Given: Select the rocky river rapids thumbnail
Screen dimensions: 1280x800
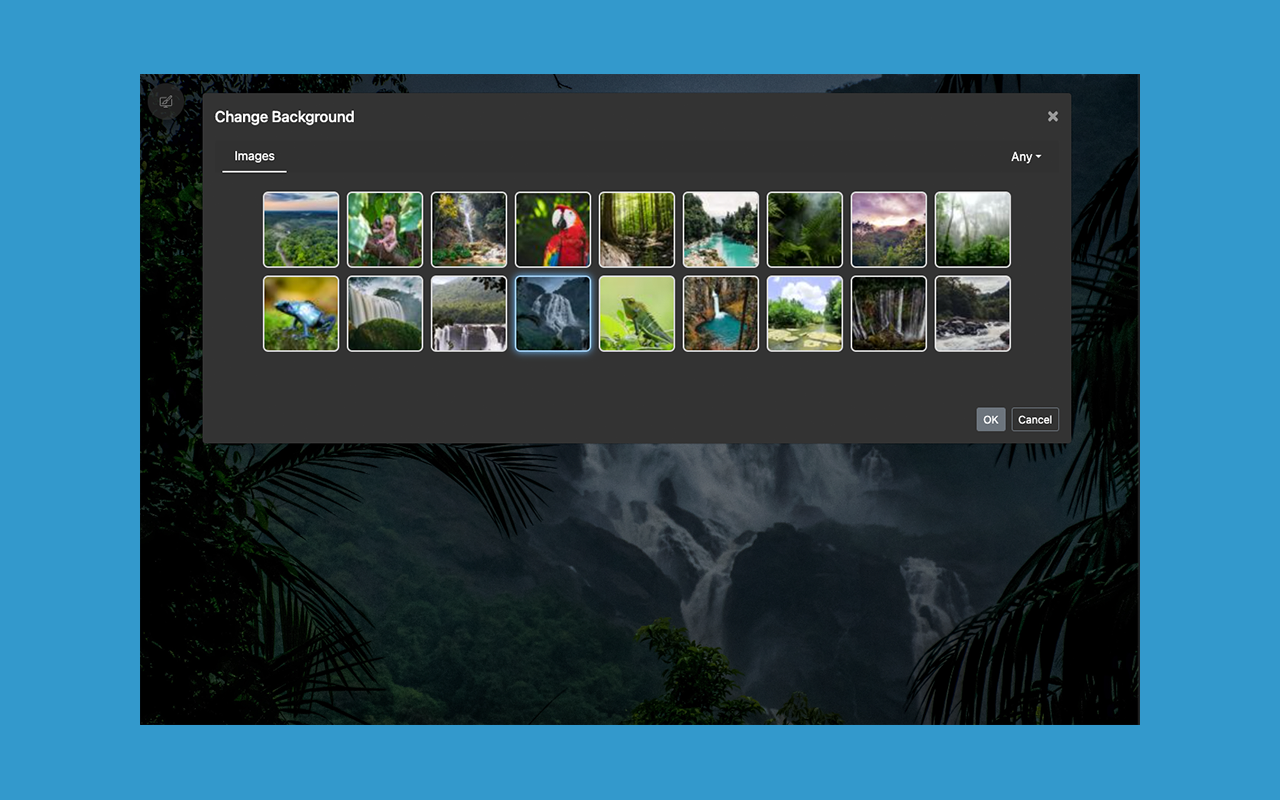Looking at the screenshot, I should (x=973, y=314).
